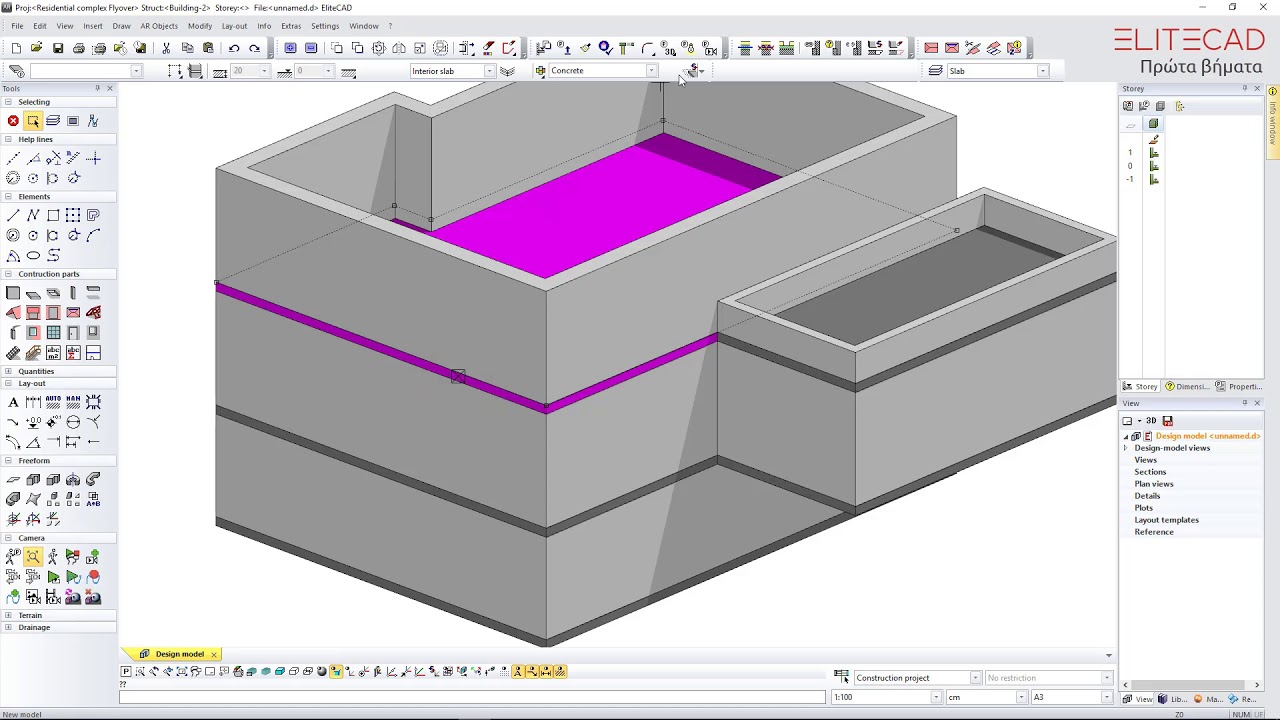
Task: Activate the line tool in Elements
Action: 13,216
